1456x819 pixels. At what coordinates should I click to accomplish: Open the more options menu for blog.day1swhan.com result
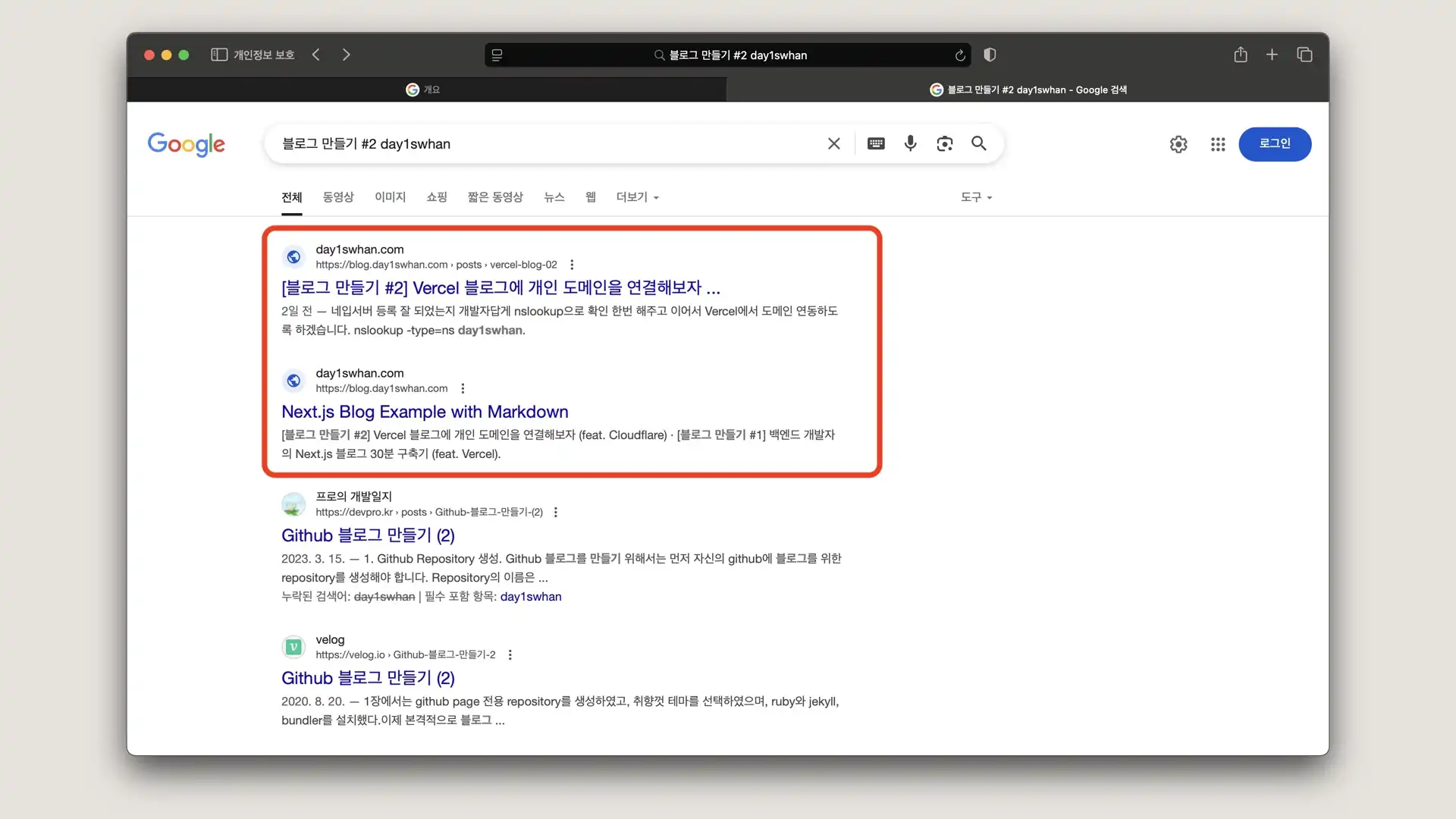pyautogui.click(x=463, y=388)
